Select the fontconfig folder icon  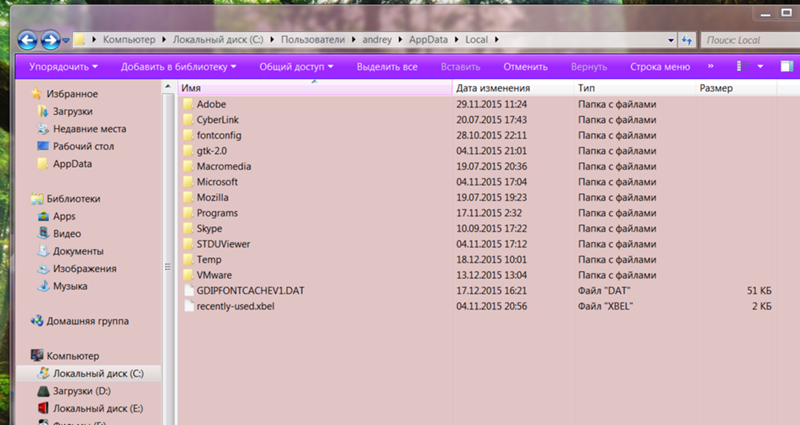188,135
